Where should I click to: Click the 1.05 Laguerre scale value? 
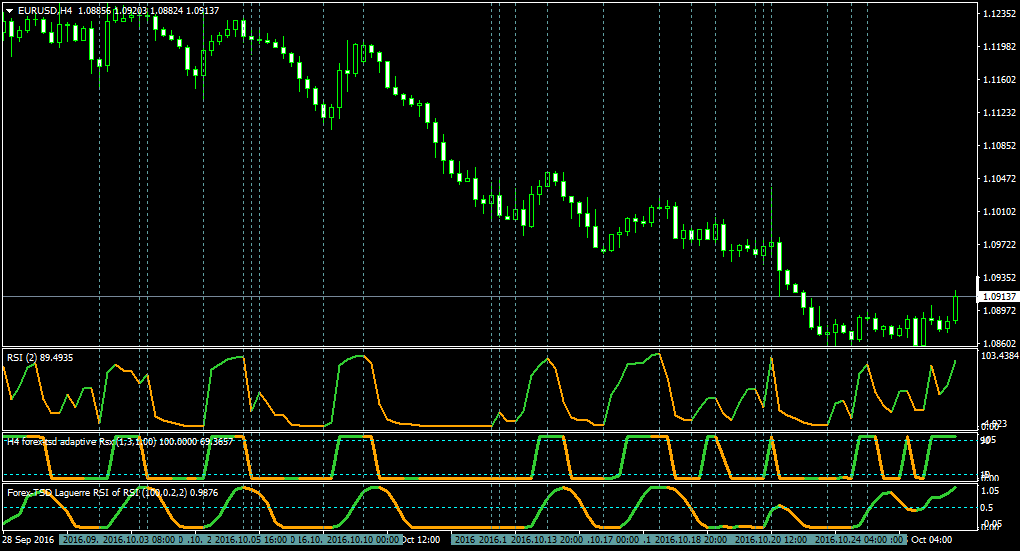(991, 491)
